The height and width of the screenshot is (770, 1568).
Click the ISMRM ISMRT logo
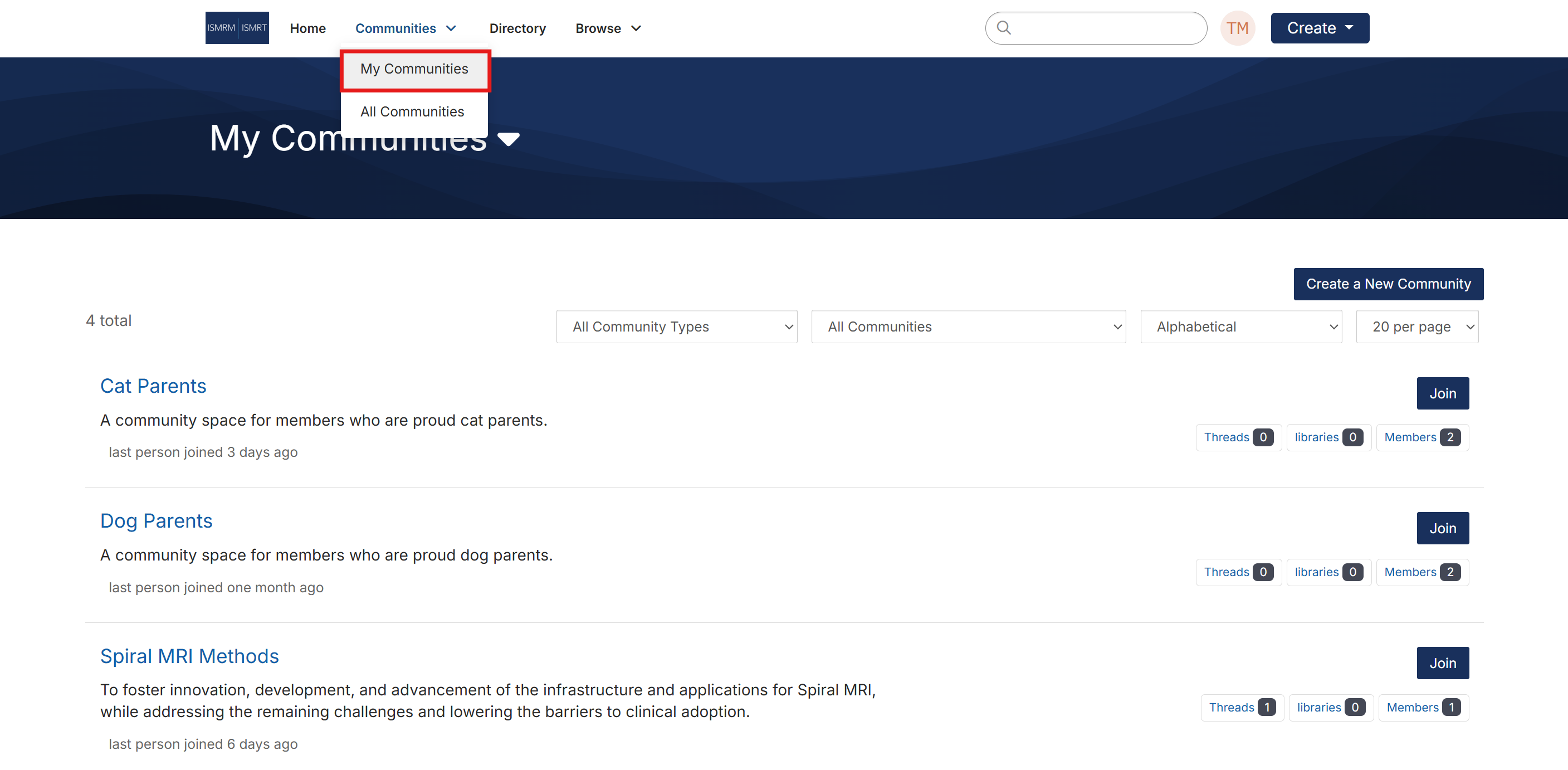click(x=237, y=28)
